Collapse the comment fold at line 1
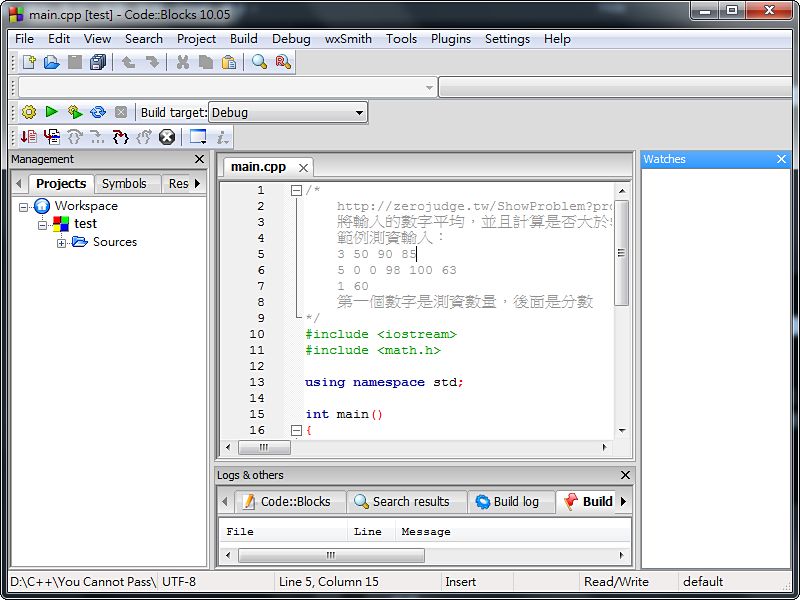The height and width of the screenshot is (600, 800). 296,191
